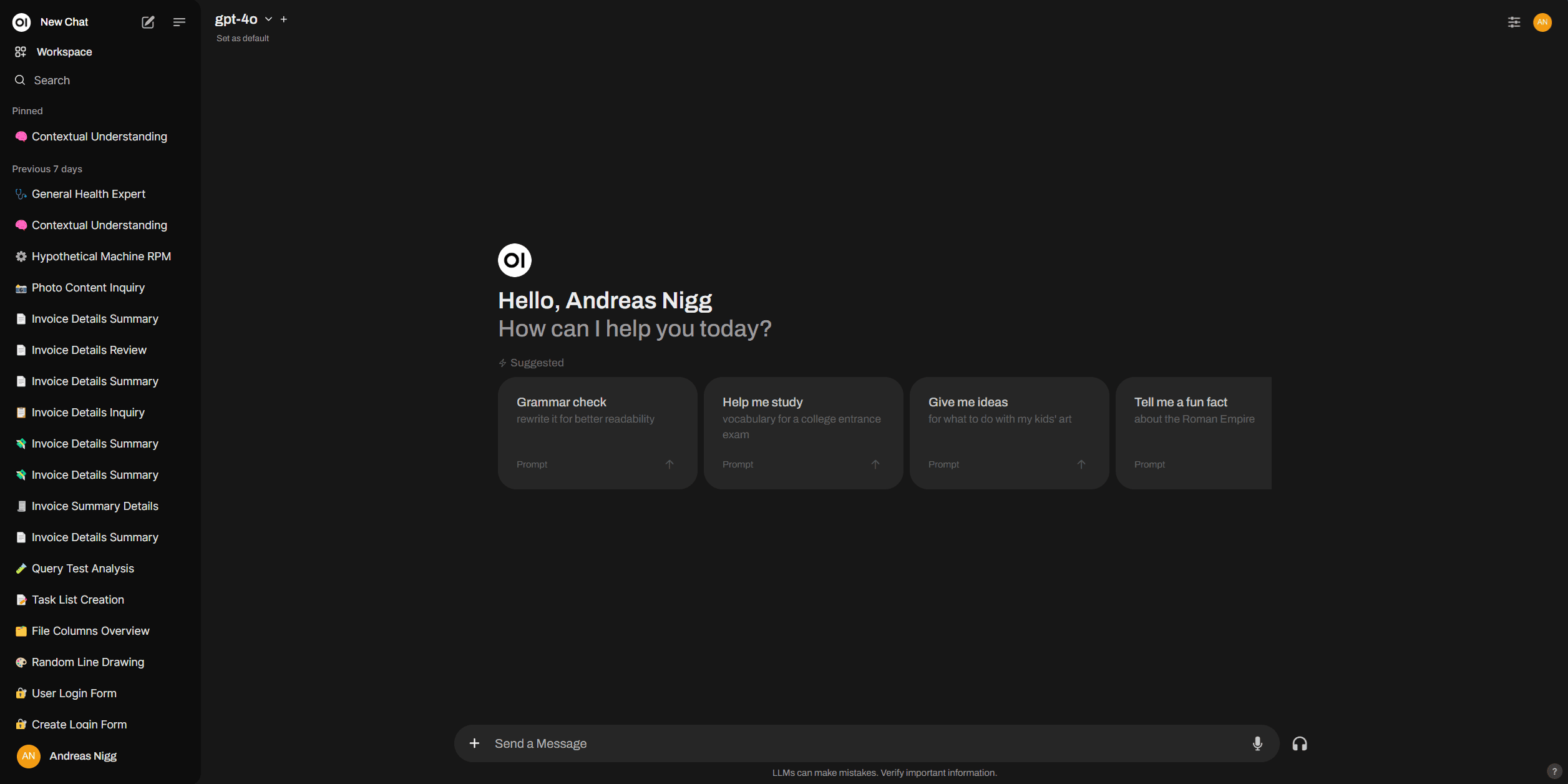This screenshot has height=784, width=1568.
Task: Click the headphones icon in message bar
Action: tap(1299, 743)
